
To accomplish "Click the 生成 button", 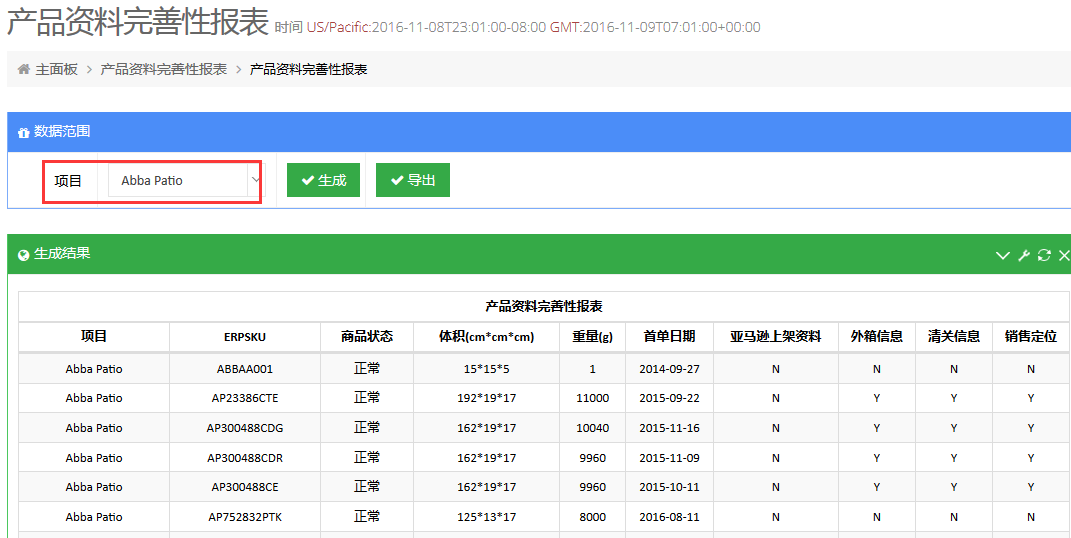I will tap(323, 180).
